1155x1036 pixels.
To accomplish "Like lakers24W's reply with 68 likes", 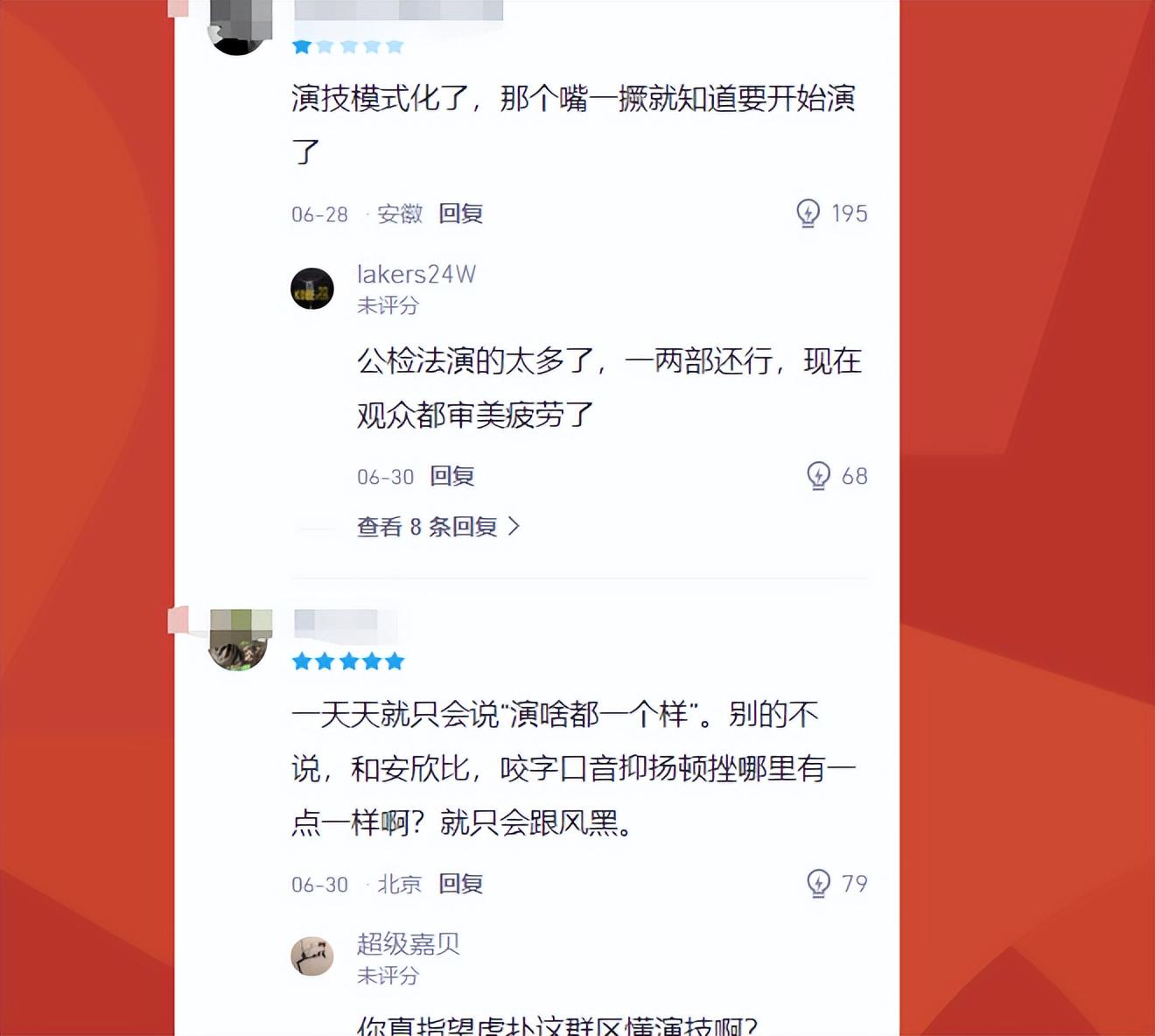I will click(817, 475).
